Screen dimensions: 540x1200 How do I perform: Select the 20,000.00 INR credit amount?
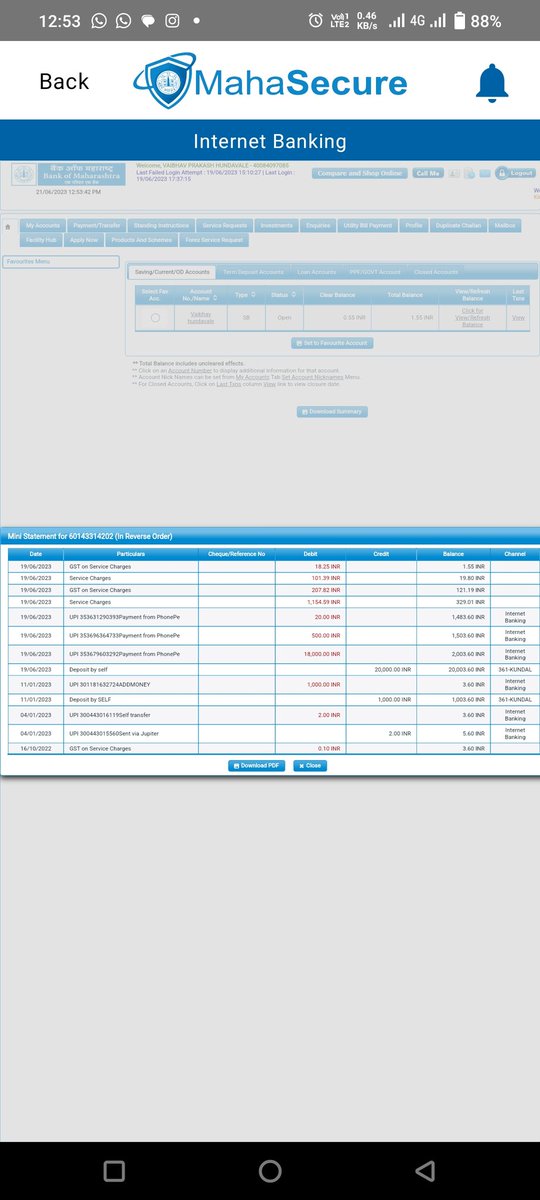[392, 669]
